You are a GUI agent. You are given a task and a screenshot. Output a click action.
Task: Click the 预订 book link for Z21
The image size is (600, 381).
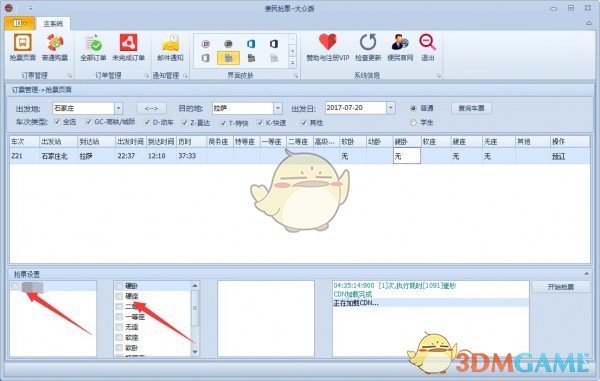tap(558, 156)
